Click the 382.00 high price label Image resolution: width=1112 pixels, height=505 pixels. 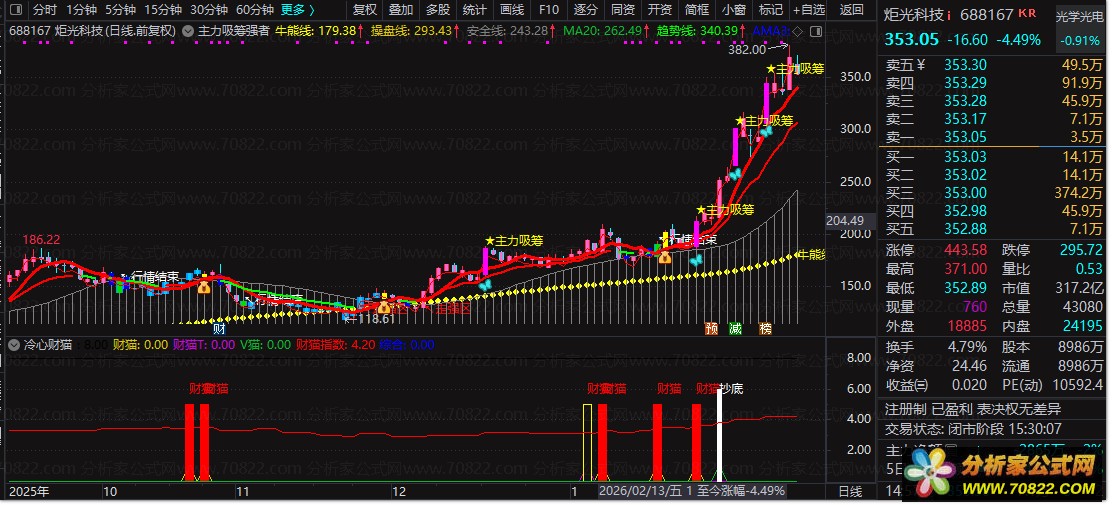click(747, 50)
